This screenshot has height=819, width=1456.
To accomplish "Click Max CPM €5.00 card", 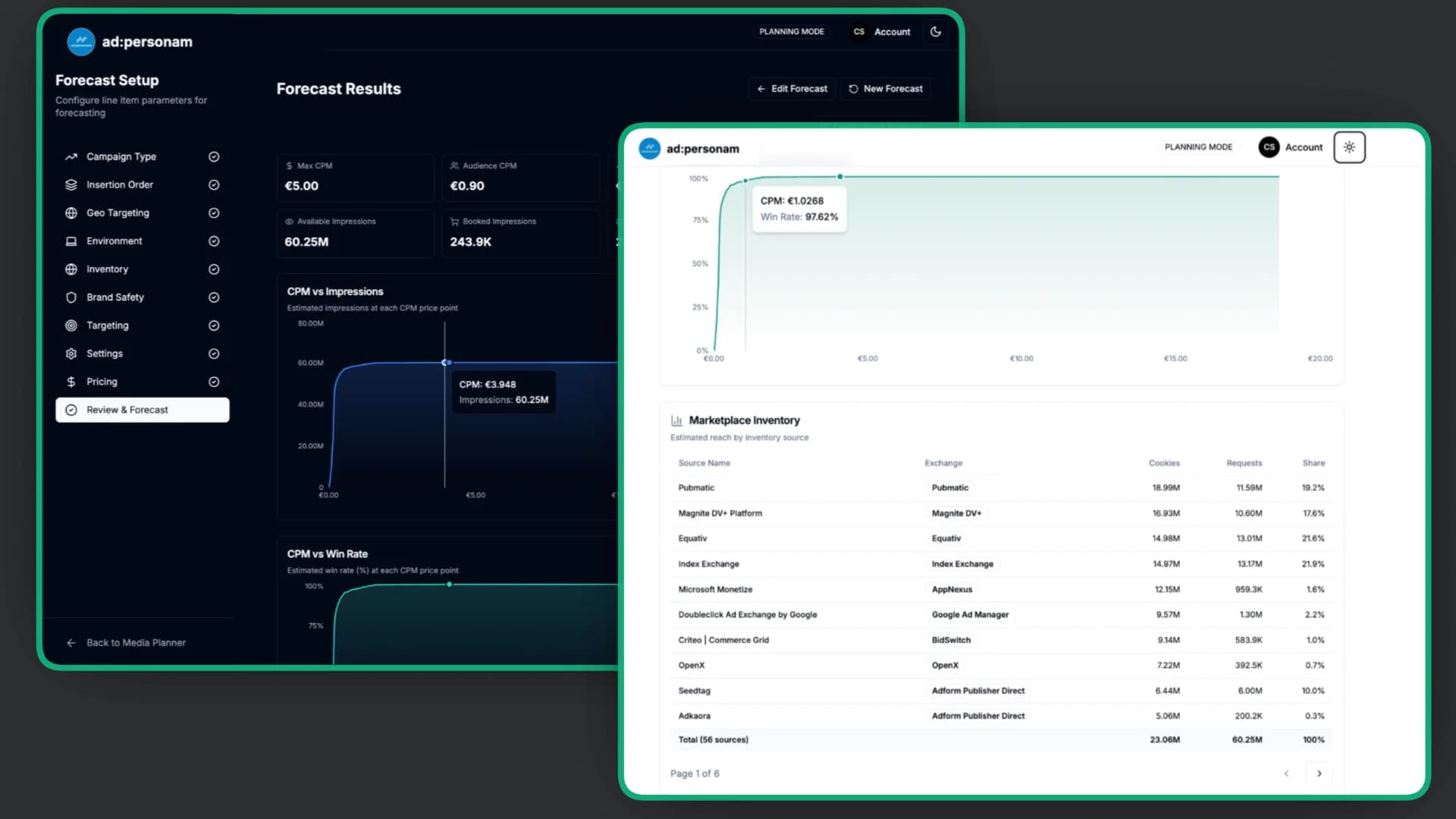I will click(x=356, y=177).
